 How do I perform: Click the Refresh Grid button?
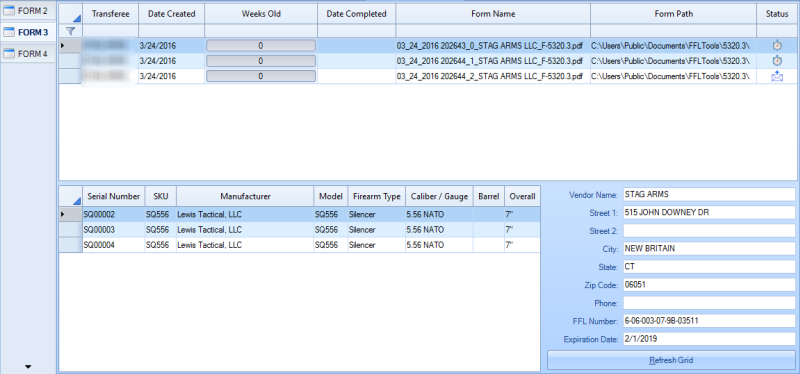671,360
